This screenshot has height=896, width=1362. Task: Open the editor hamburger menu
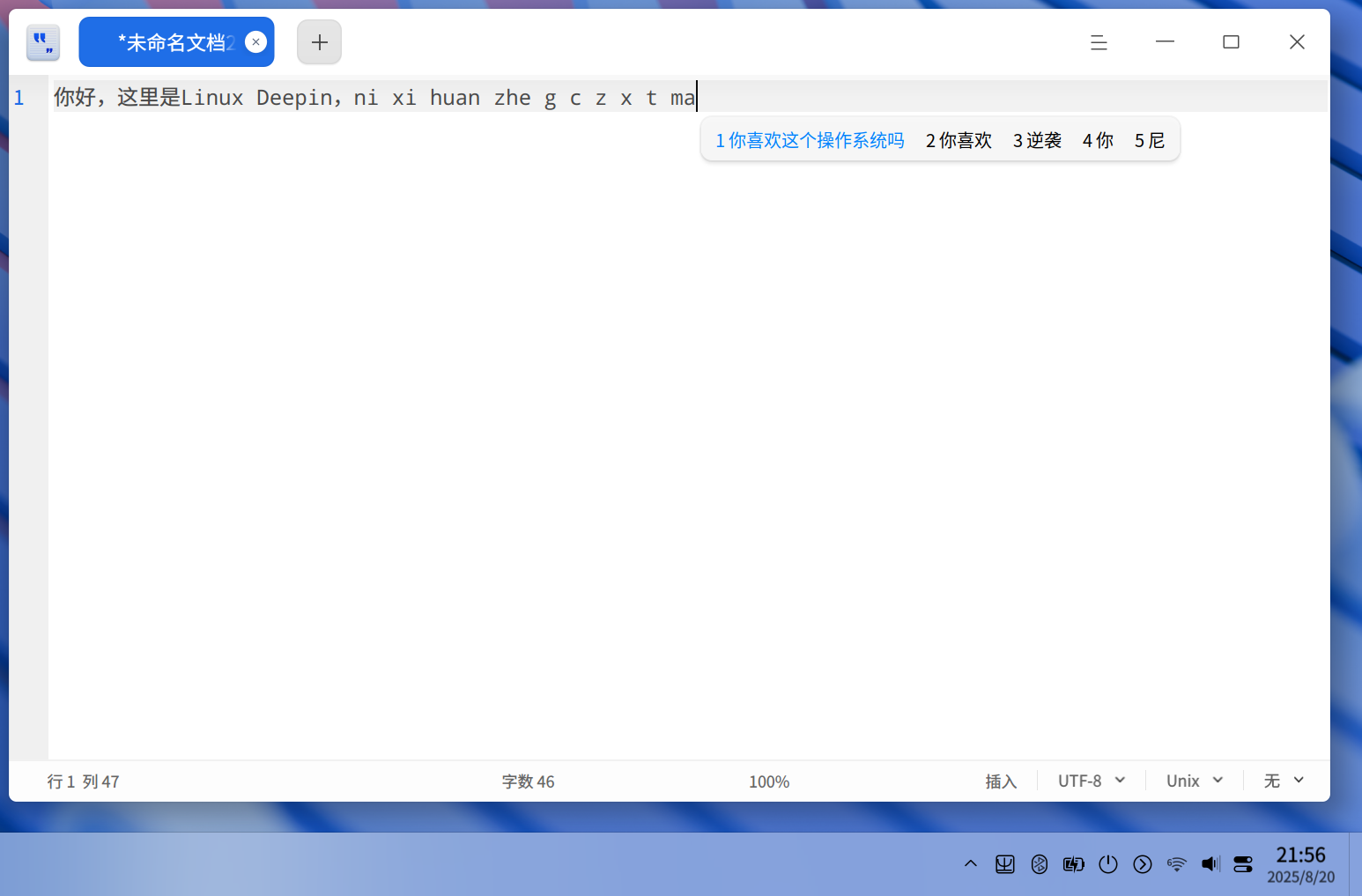(1099, 42)
